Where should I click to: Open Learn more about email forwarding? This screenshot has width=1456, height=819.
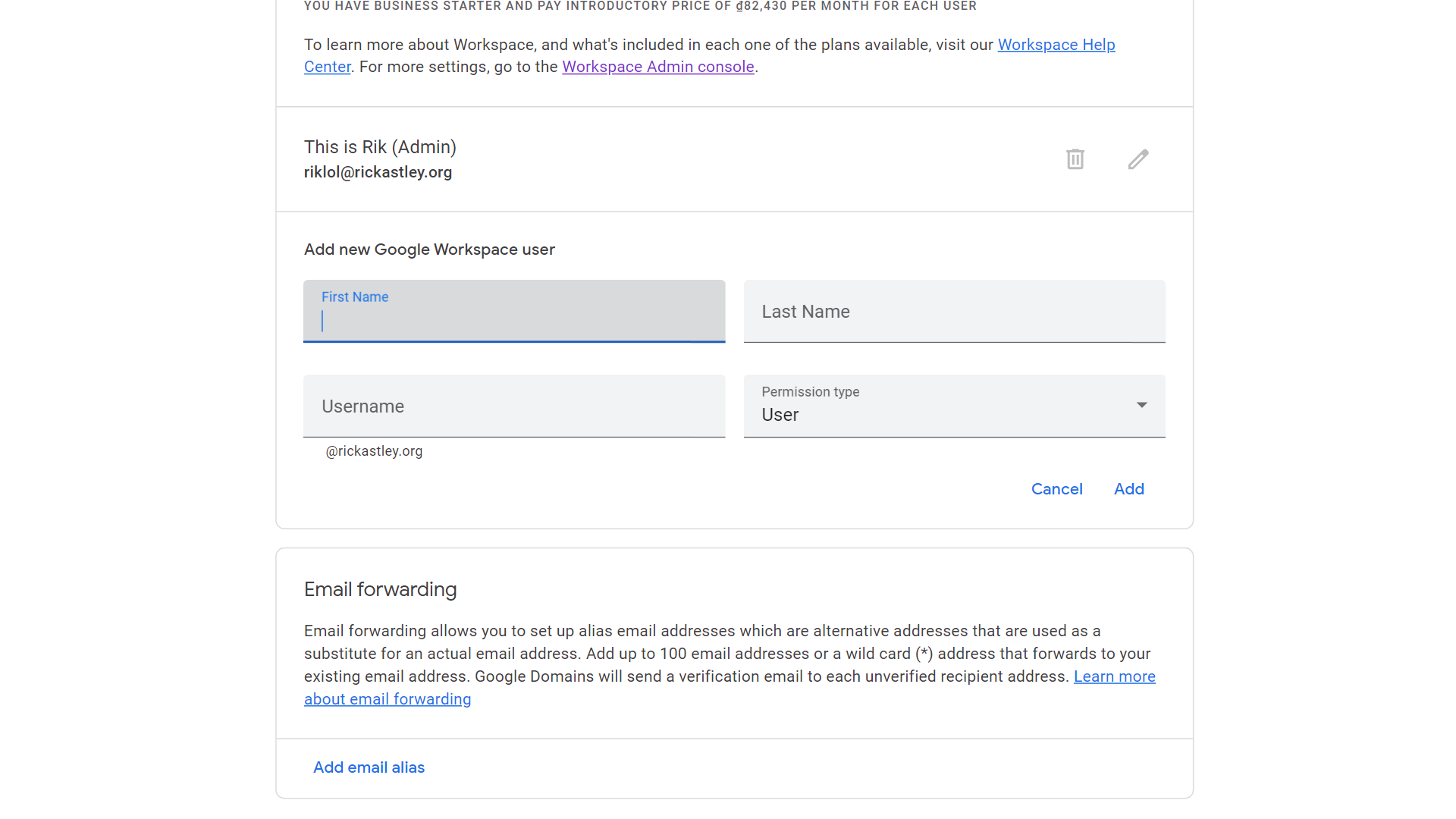click(x=388, y=698)
